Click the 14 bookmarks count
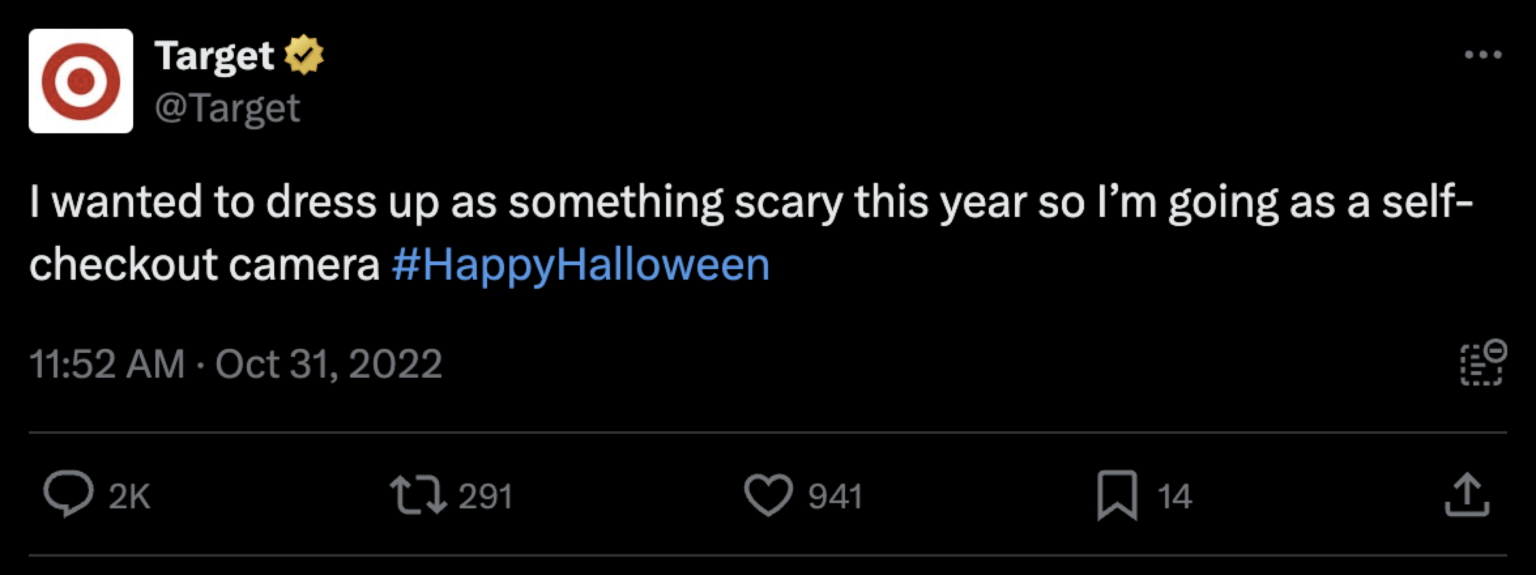Image resolution: width=1536 pixels, height=575 pixels. 1175,497
